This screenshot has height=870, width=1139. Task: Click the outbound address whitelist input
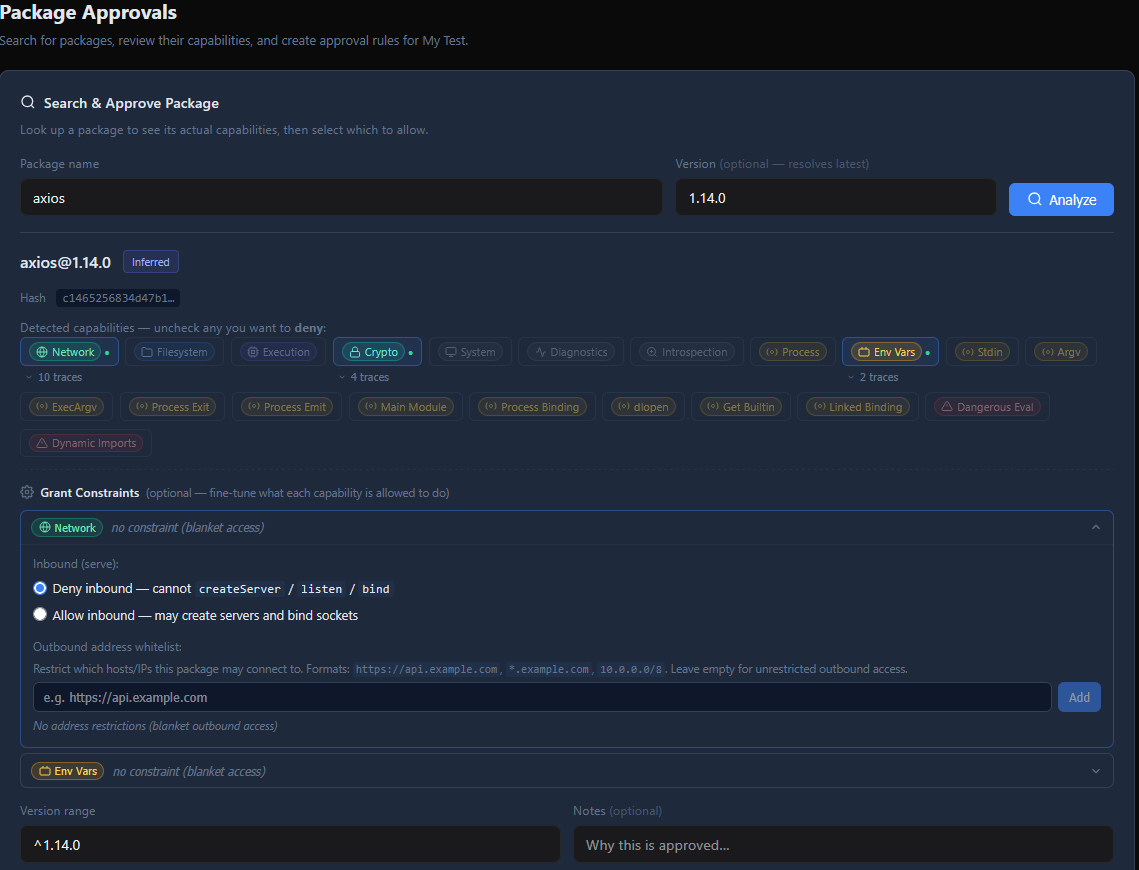(x=542, y=697)
